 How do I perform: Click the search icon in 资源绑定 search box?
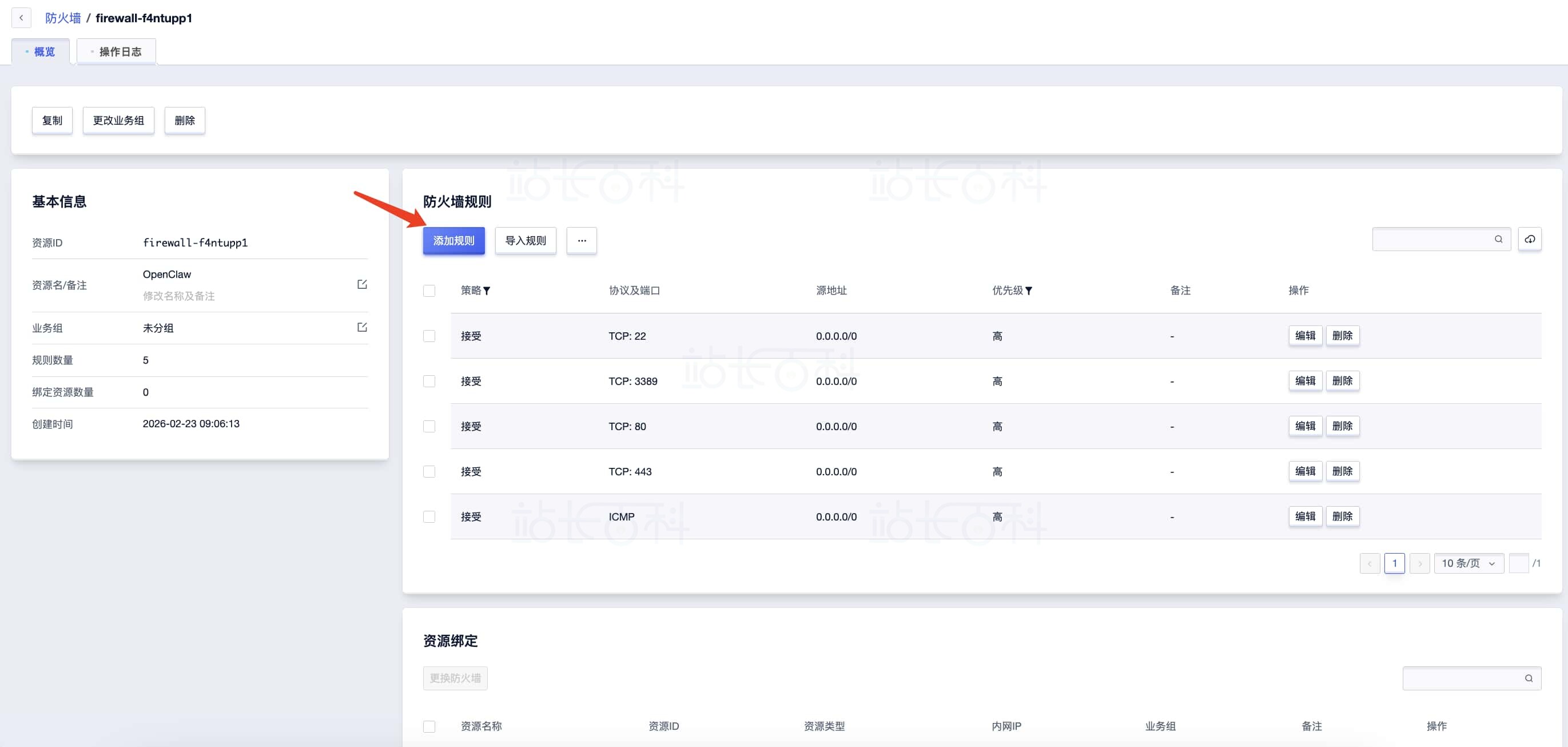point(1529,678)
